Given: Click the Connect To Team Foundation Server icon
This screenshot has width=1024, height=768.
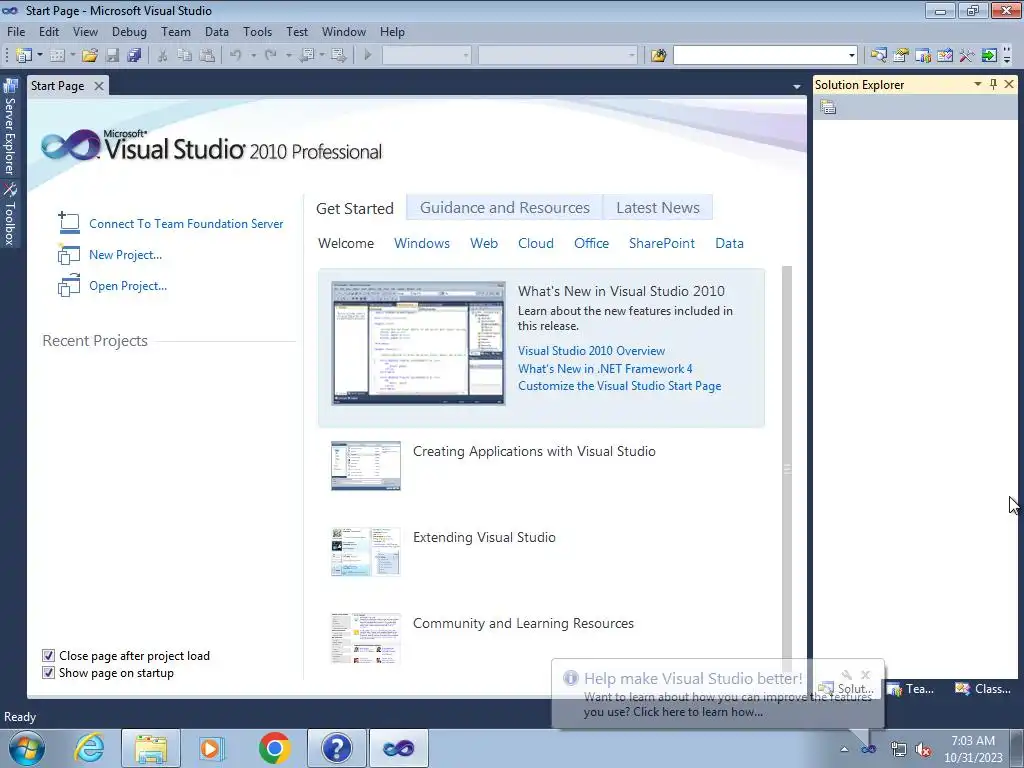Looking at the screenshot, I should 68,223.
